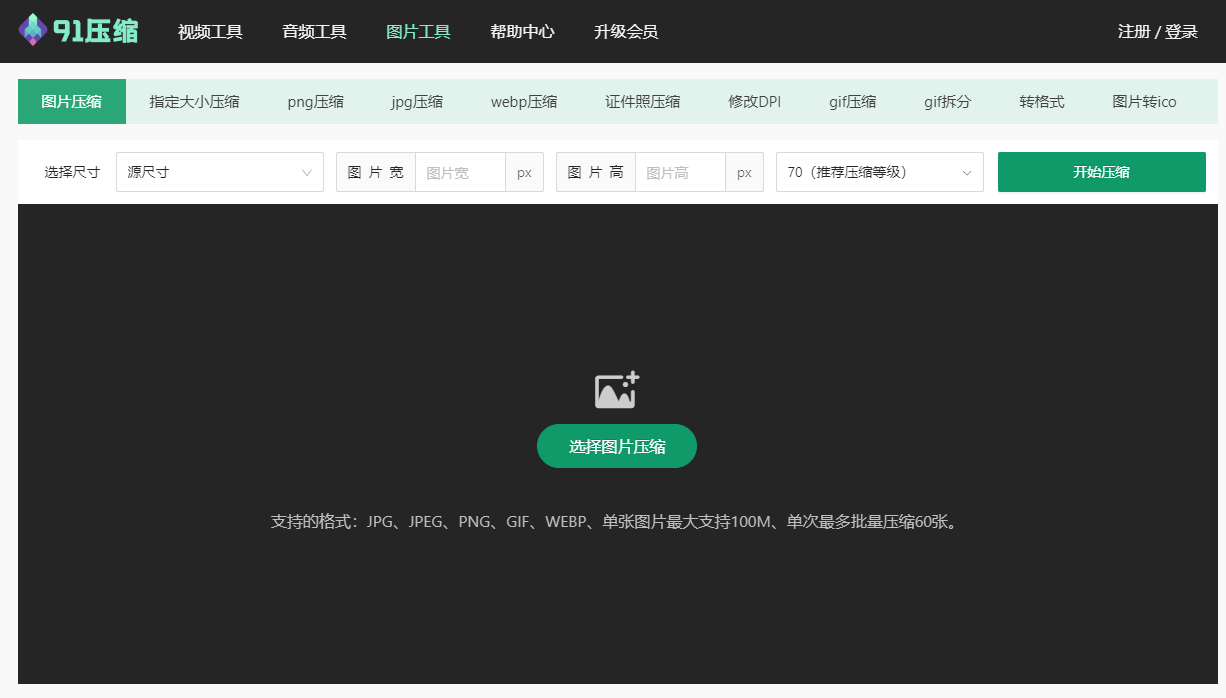
Task: Click 注册 / 登录 link
Action: click(x=1157, y=32)
